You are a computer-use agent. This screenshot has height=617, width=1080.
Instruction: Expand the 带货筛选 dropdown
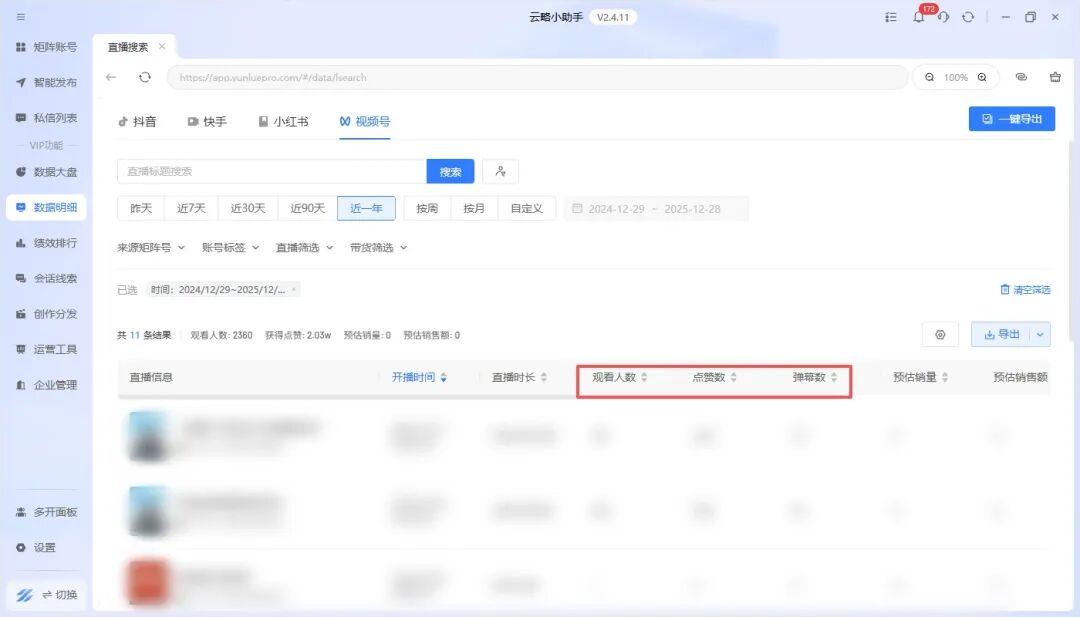pyautogui.click(x=378, y=247)
